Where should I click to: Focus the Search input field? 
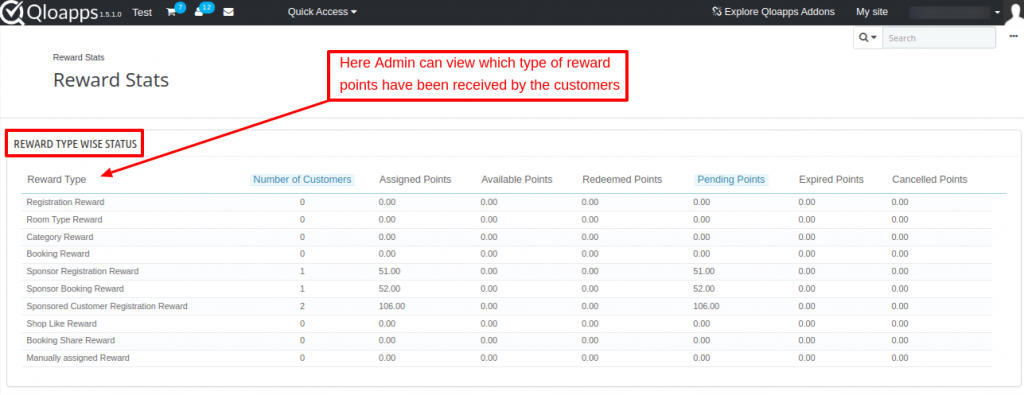[939, 38]
